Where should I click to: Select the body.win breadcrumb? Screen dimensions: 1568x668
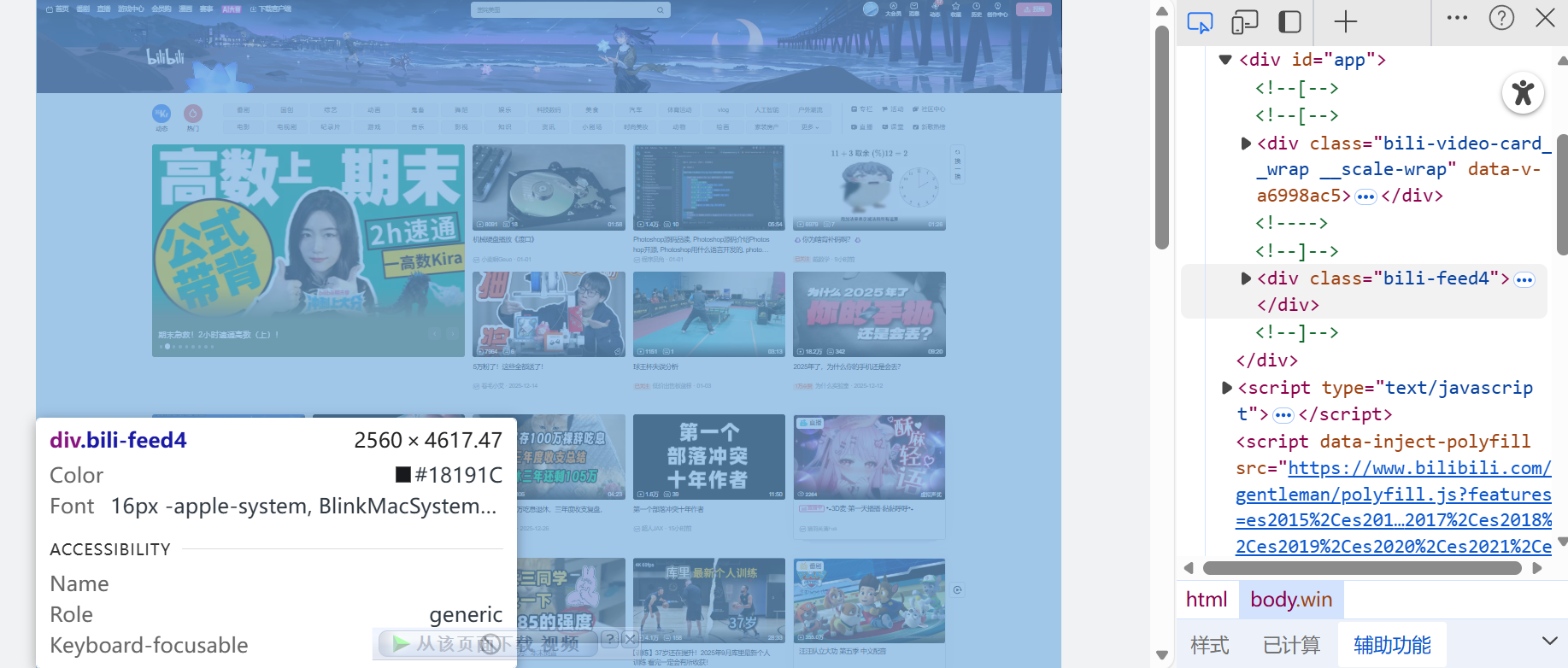tap(1291, 600)
